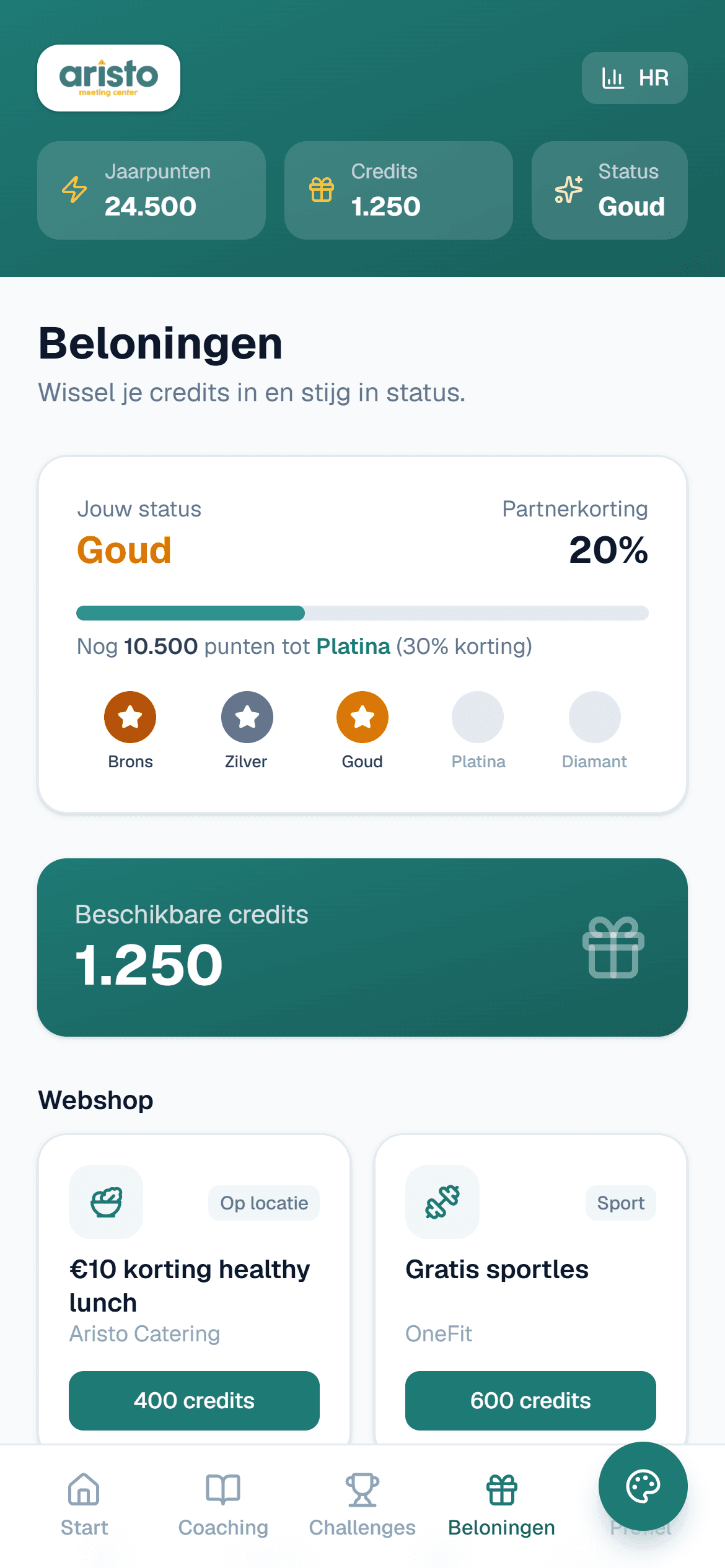Go to the Start tab

(84, 1505)
